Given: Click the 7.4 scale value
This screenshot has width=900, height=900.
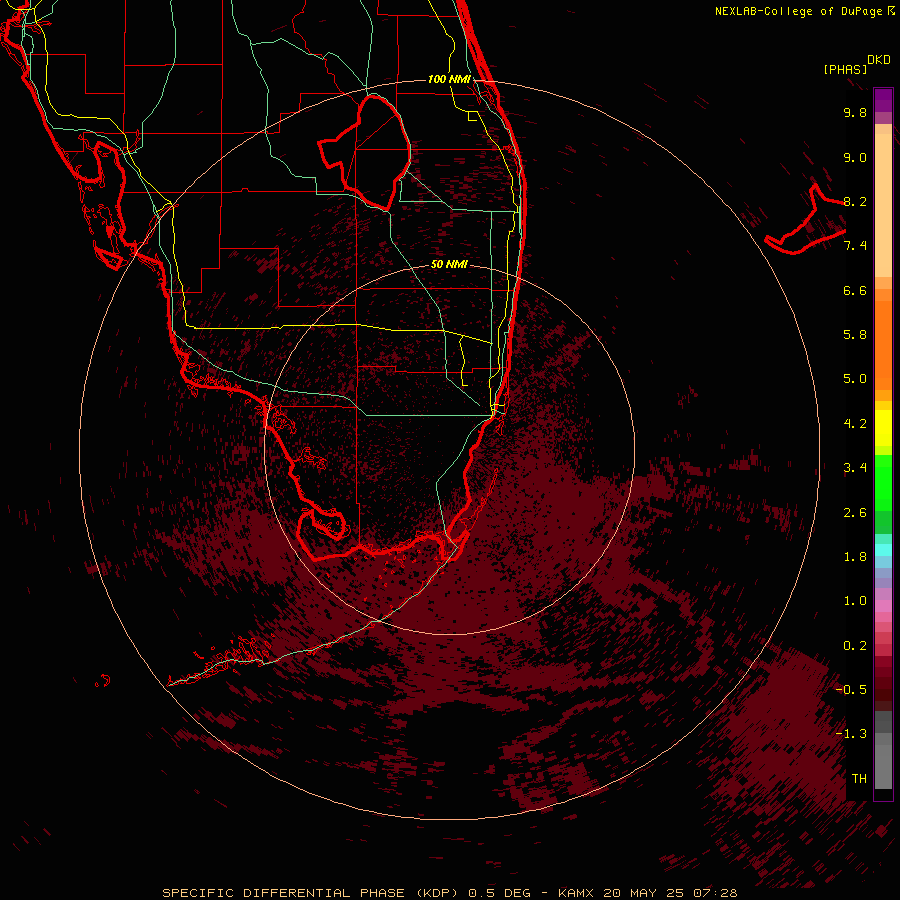Looking at the screenshot, I should pos(855,246).
